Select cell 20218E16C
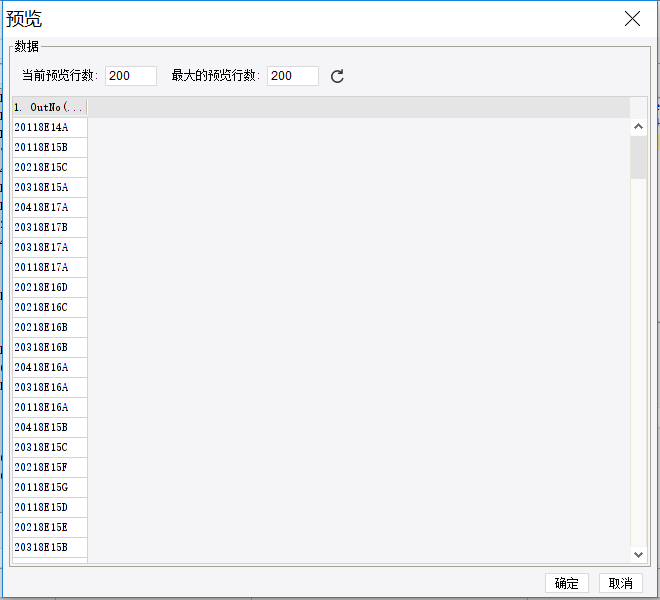The width and height of the screenshot is (660, 600). click(x=50, y=307)
